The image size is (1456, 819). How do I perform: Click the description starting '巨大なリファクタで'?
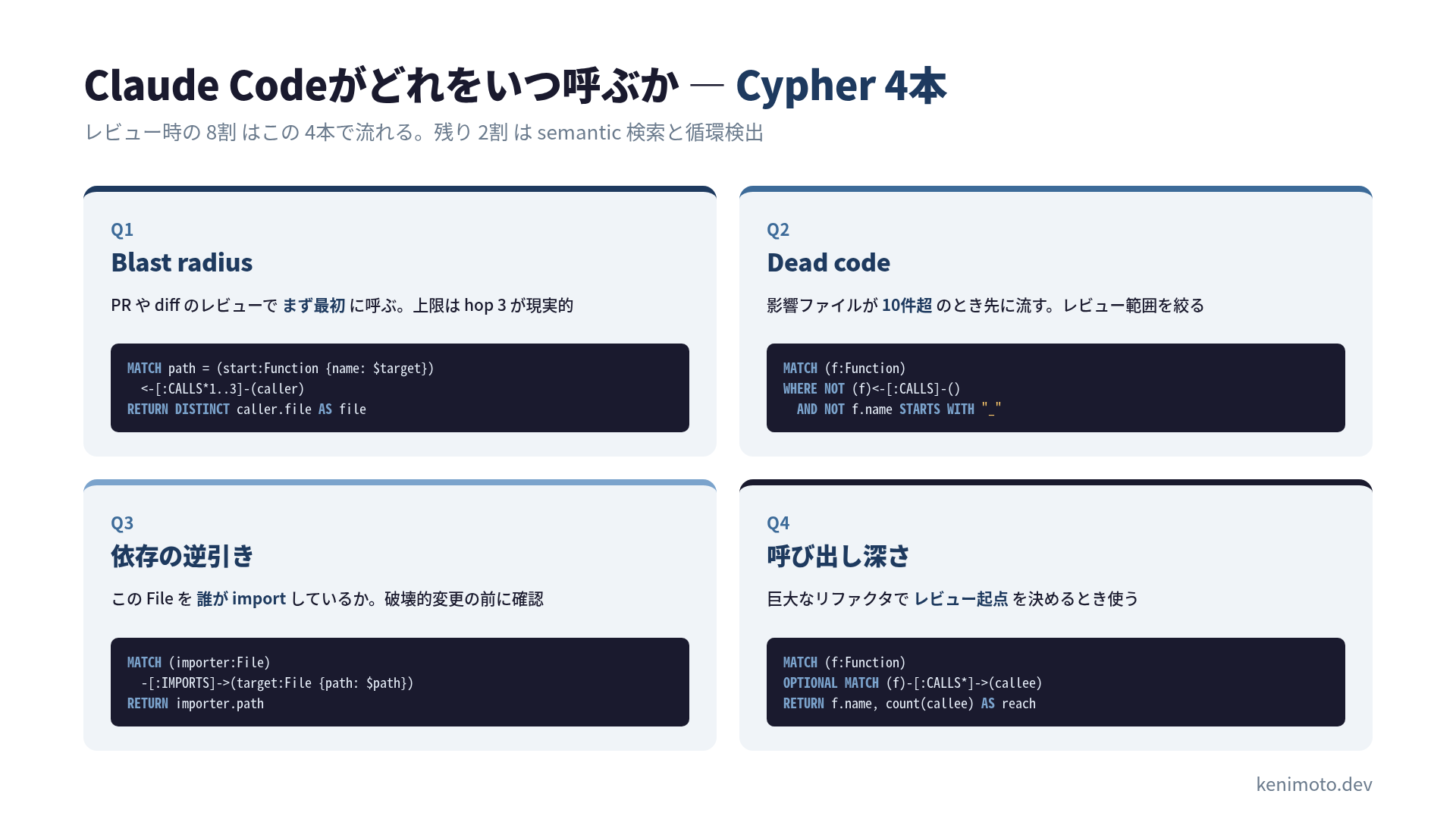952,599
